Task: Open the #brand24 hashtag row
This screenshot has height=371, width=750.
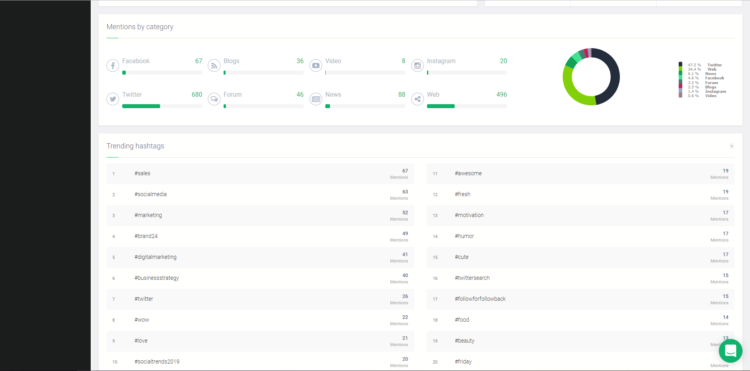Action: [260, 236]
